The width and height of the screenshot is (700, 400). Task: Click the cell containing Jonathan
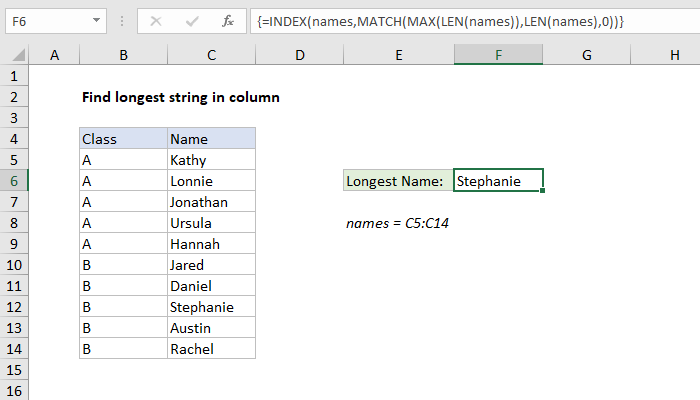pyautogui.click(x=211, y=202)
